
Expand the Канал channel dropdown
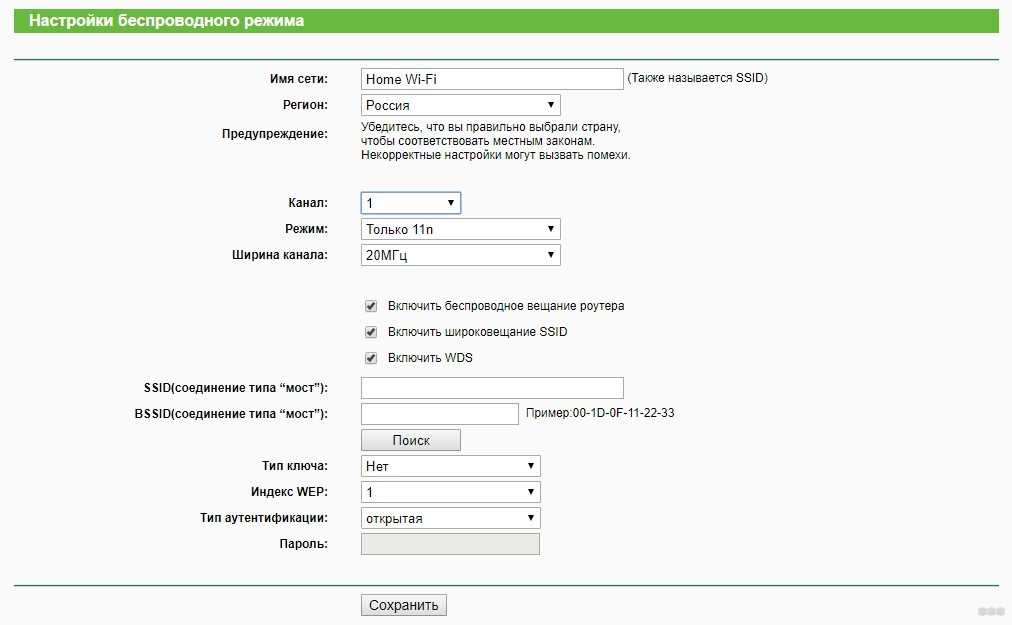(410, 203)
